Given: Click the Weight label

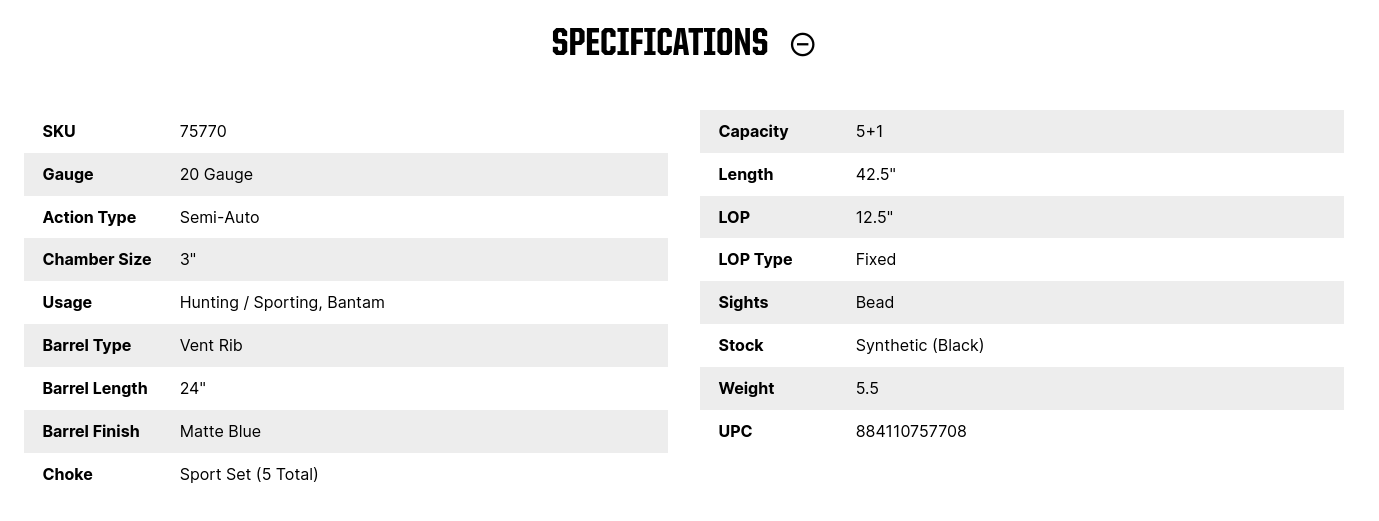Looking at the screenshot, I should pos(746,388).
